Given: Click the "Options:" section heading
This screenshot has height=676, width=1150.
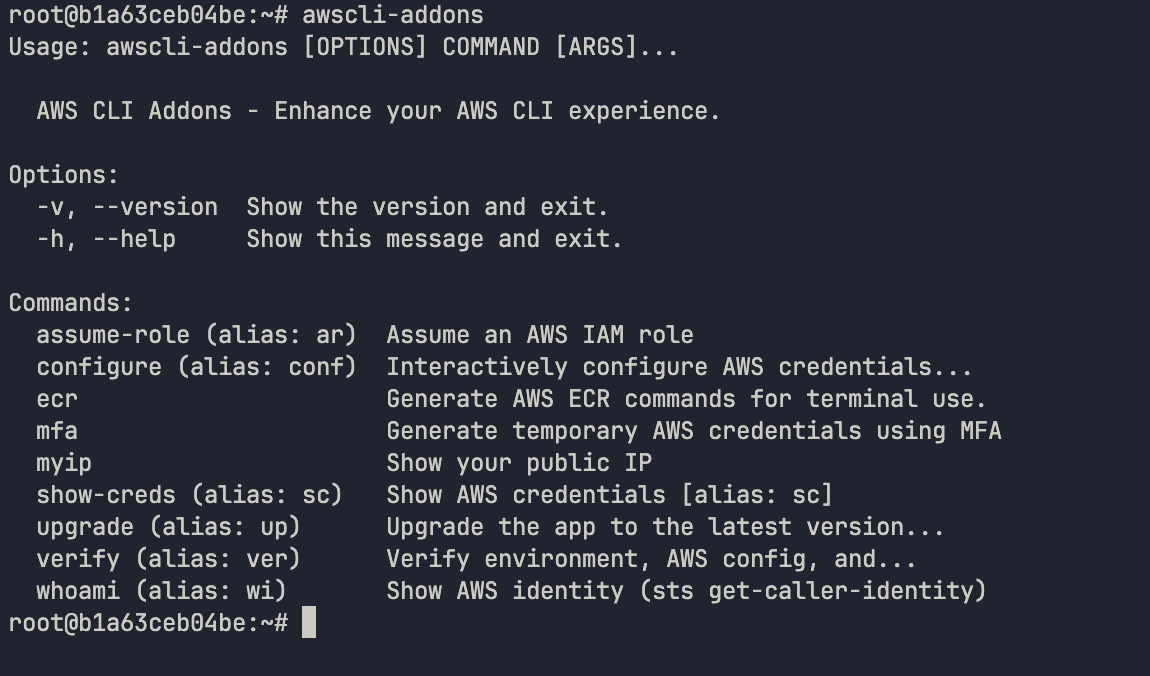Looking at the screenshot, I should point(63,175).
